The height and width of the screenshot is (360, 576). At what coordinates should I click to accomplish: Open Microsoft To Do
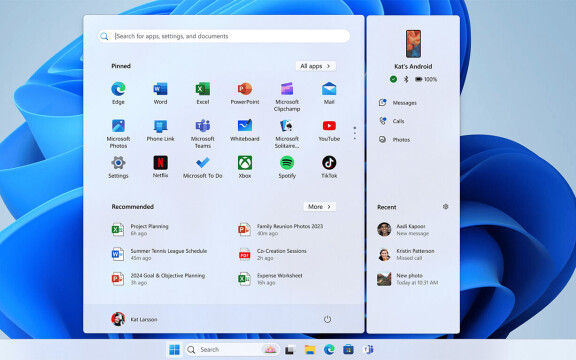point(202,167)
